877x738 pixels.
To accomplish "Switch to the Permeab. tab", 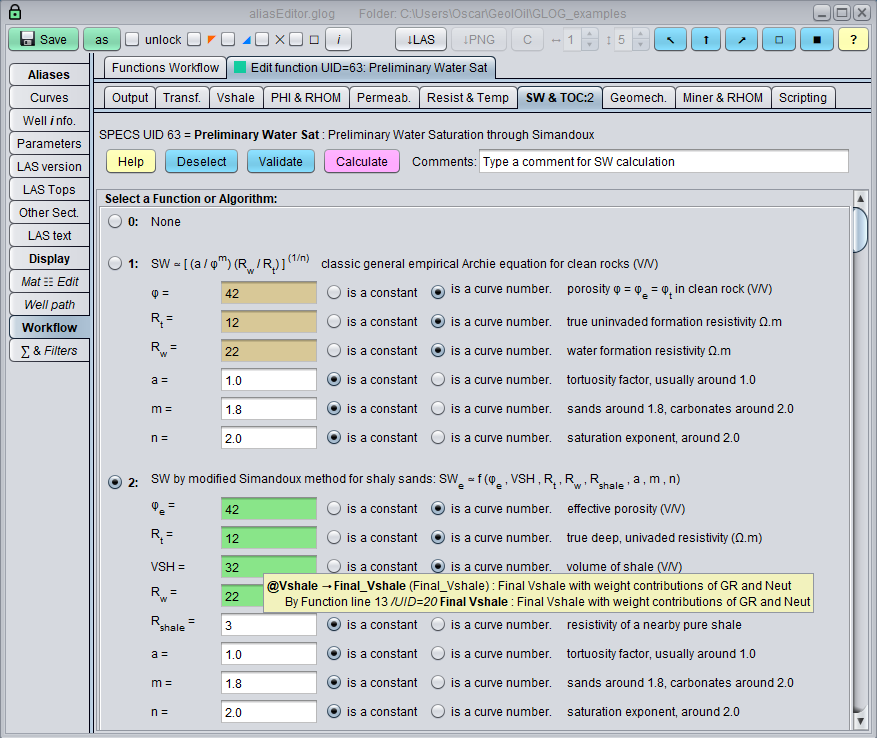I will 383,97.
